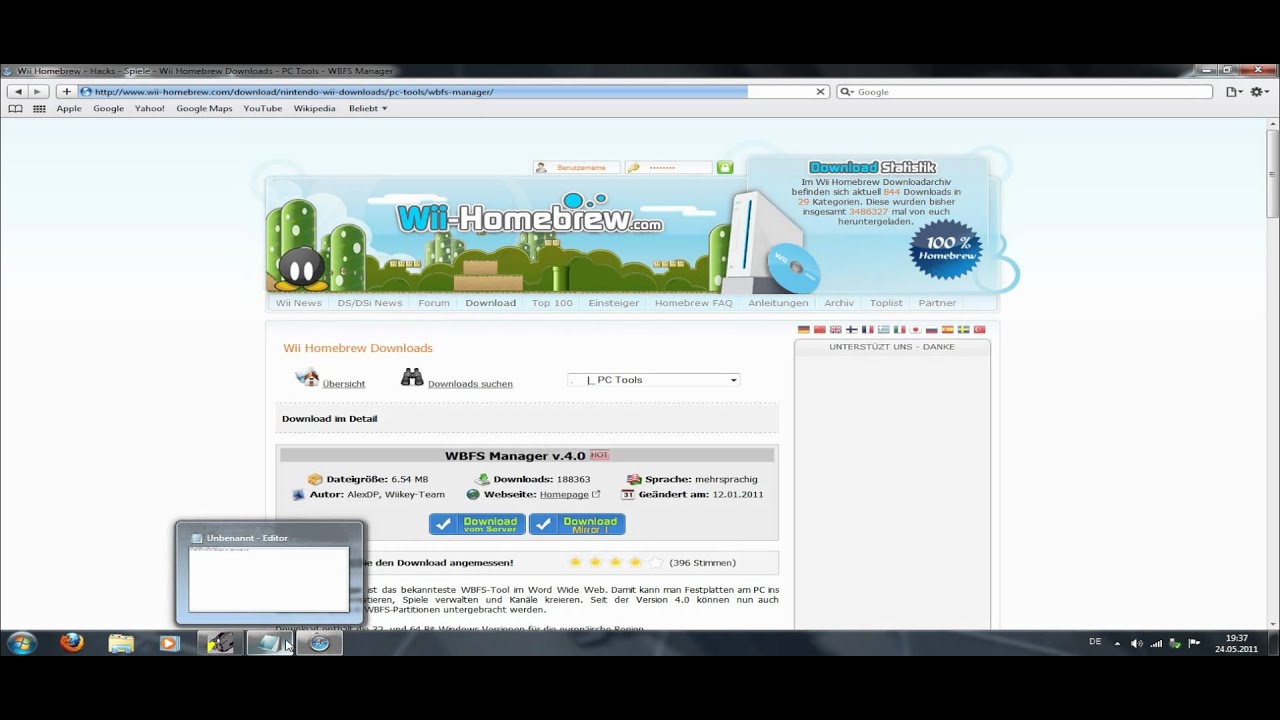Image resolution: width=1280 pixels, height=720 pixels.
Task: Go to the Forum menu item
Action: point(434,303)
